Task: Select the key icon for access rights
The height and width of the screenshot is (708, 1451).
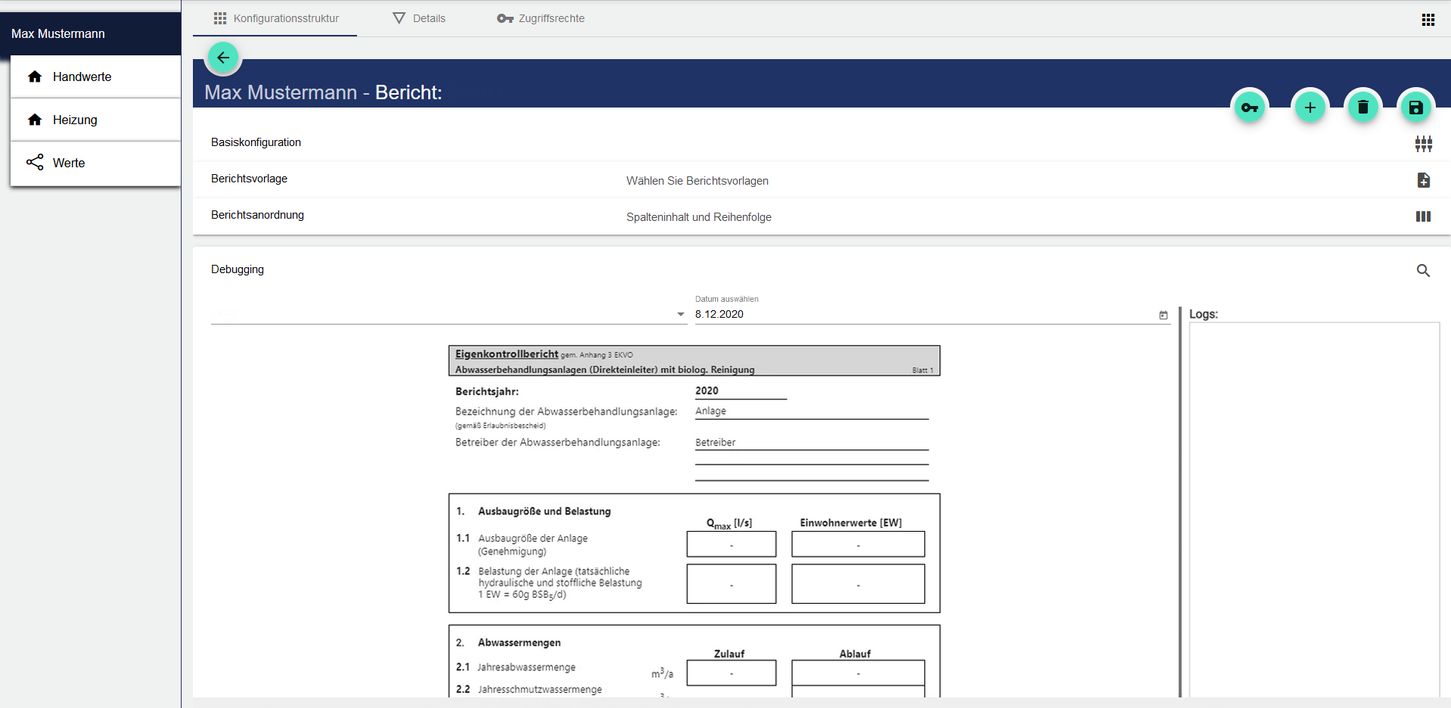Action: (x=1249, y=106)
